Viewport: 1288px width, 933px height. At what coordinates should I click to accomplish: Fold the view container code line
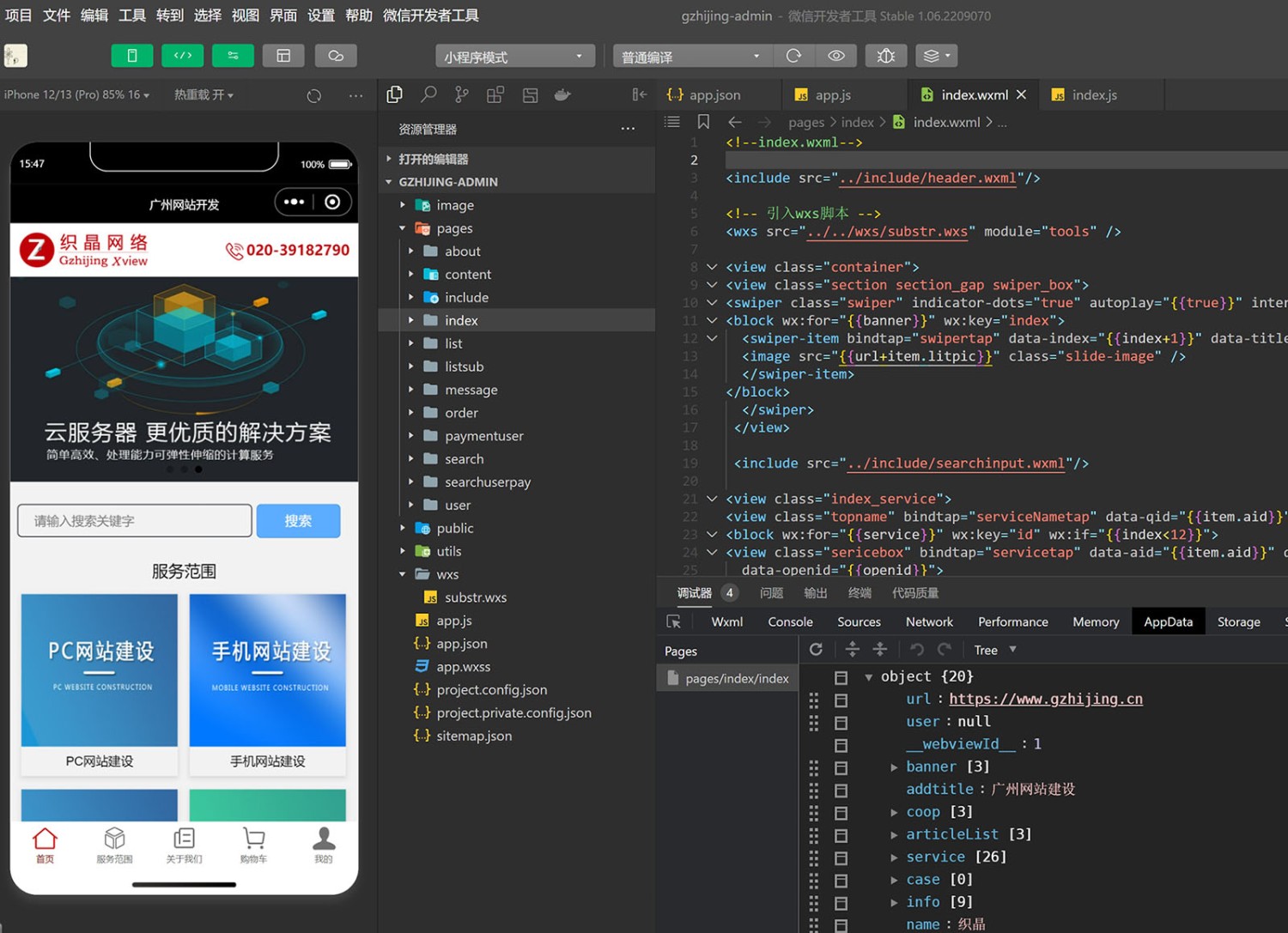712,267
